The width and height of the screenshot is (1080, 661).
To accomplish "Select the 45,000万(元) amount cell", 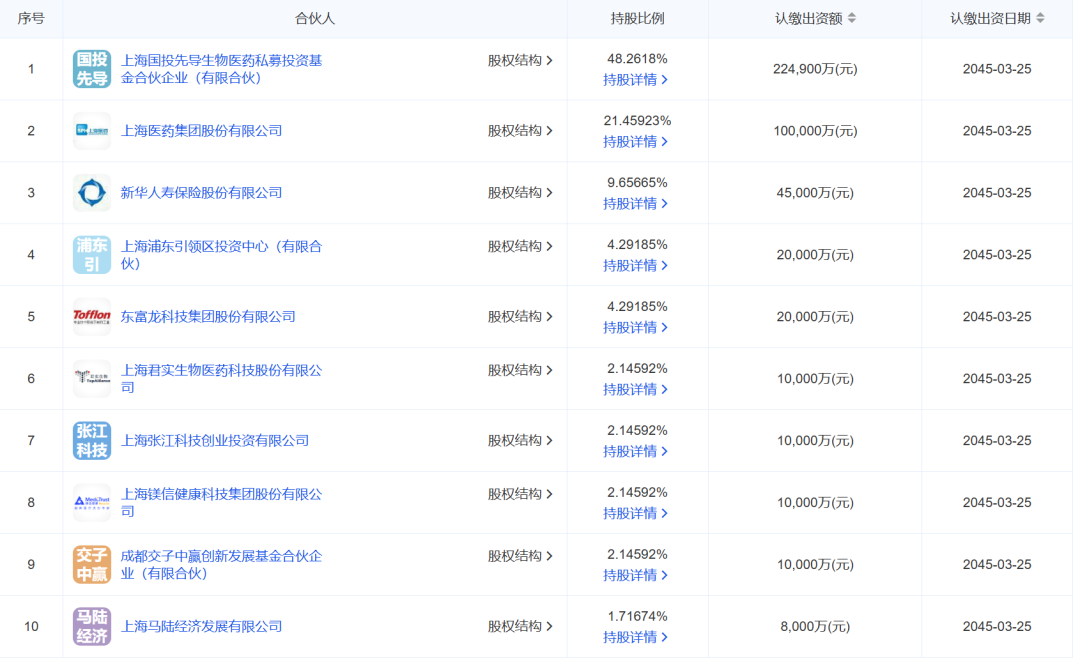I will tap(815, 193).
